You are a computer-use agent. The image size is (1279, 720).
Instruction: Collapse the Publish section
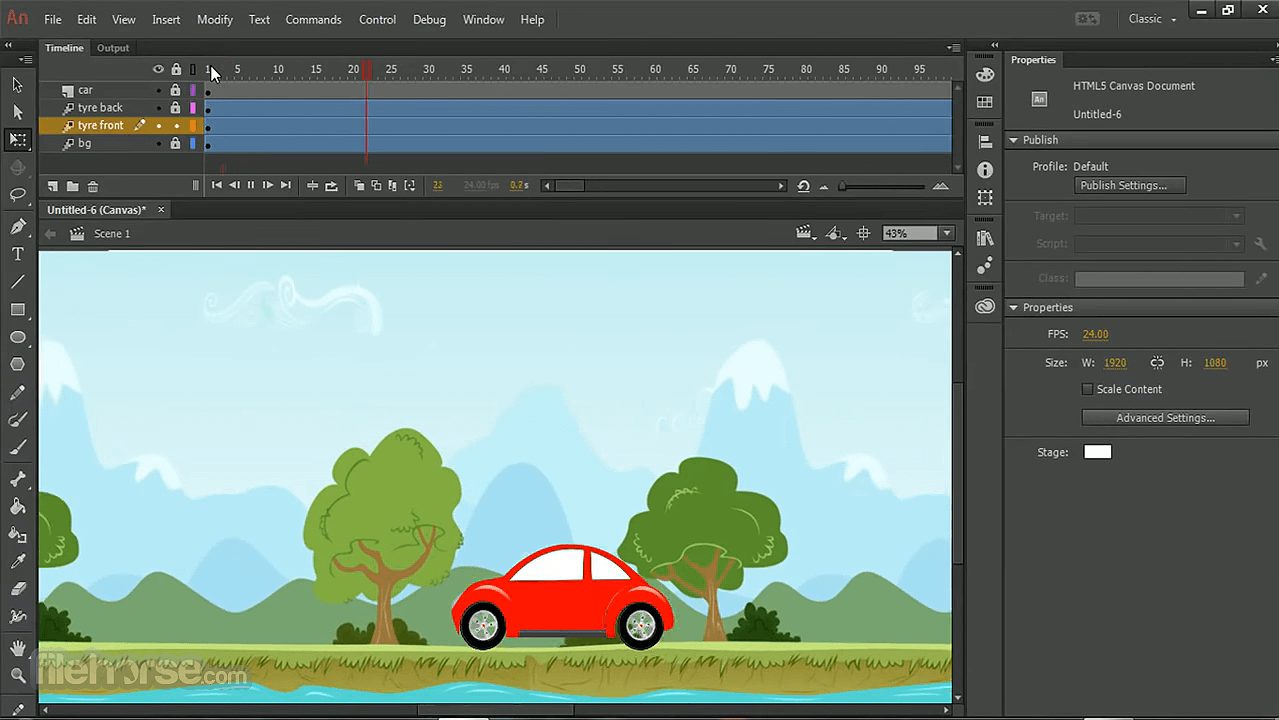pos(1013,140)
